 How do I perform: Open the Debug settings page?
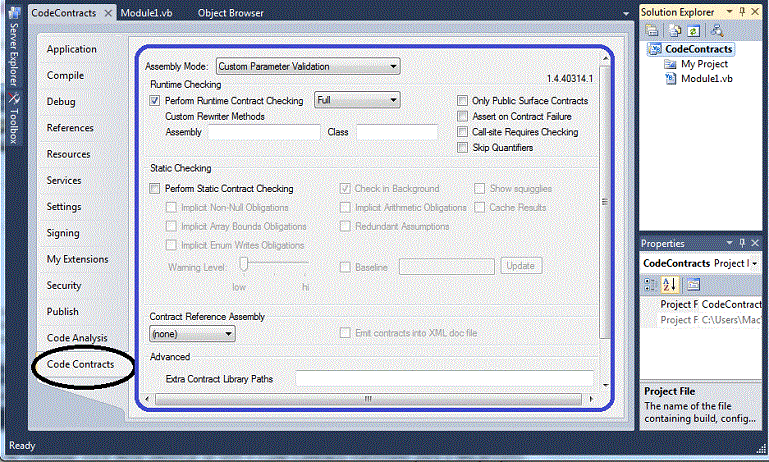(x=61, y=102)
